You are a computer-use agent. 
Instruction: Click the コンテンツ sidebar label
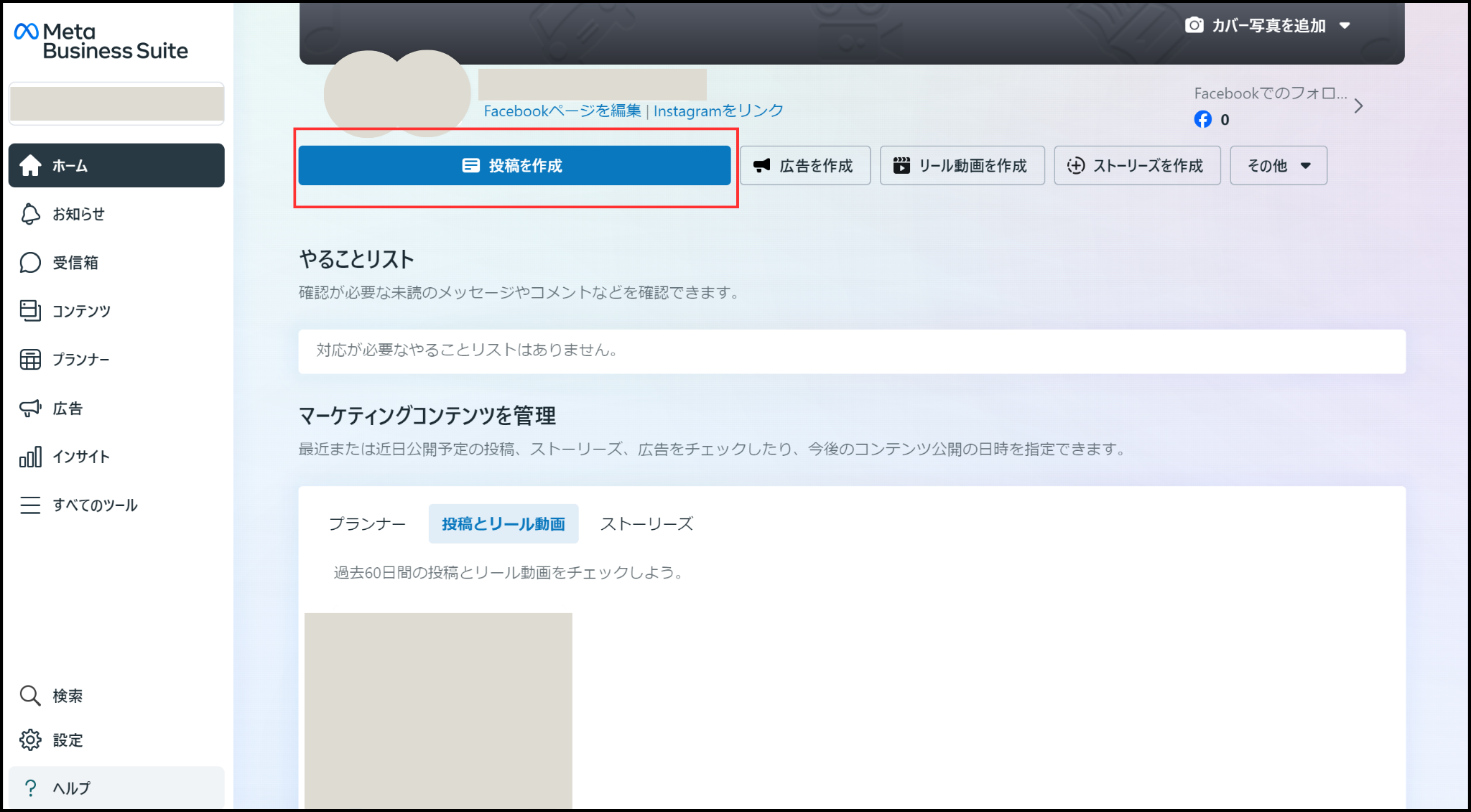pyautogui.click(x=82, y=311)
